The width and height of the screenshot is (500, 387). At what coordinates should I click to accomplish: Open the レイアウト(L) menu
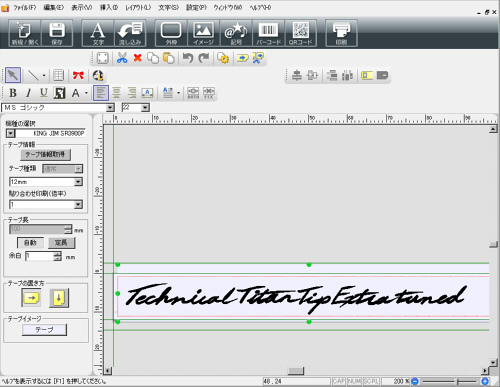(138, 7)
